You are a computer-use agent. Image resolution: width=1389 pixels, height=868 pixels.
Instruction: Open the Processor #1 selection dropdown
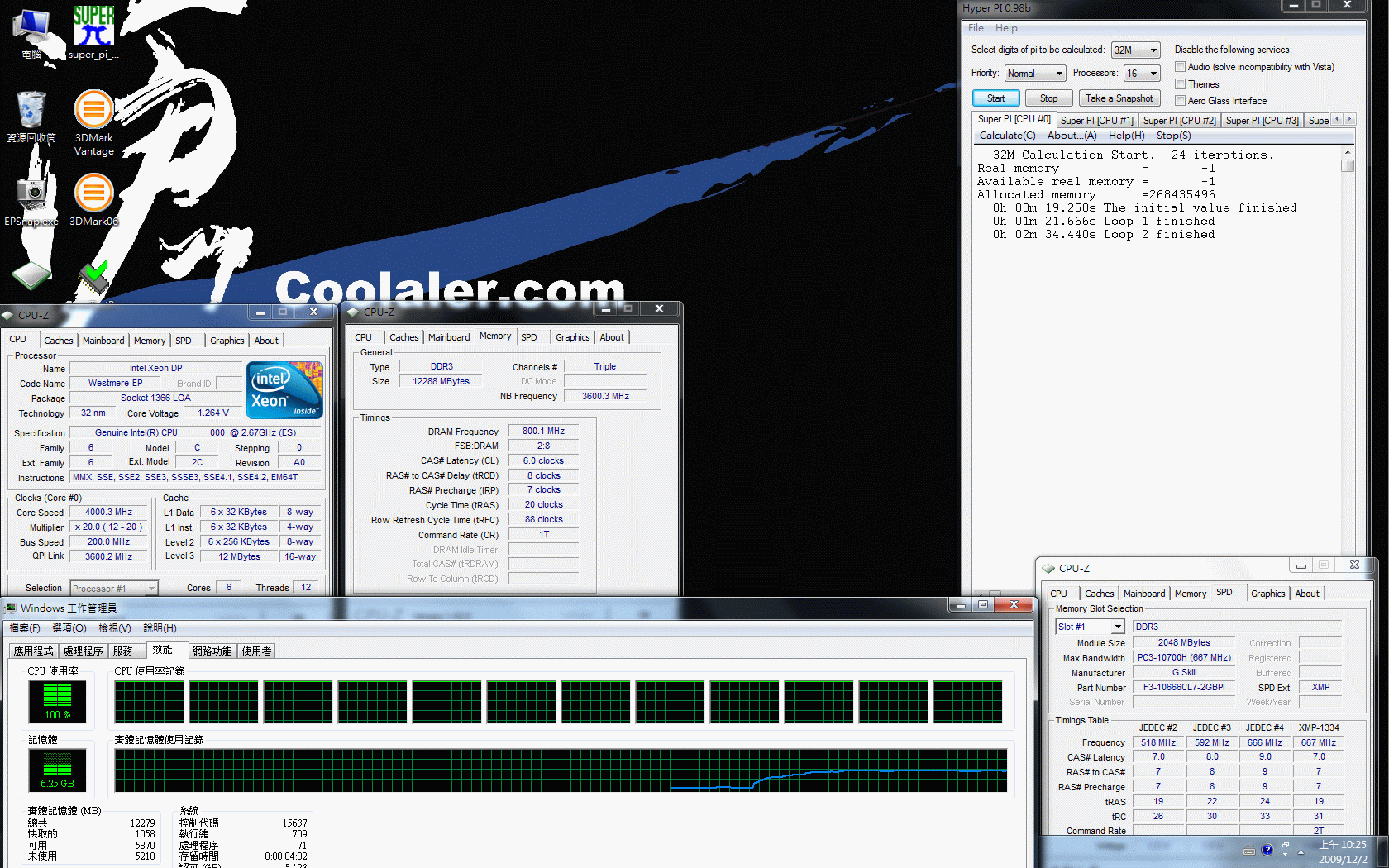(x=113, y=588)
